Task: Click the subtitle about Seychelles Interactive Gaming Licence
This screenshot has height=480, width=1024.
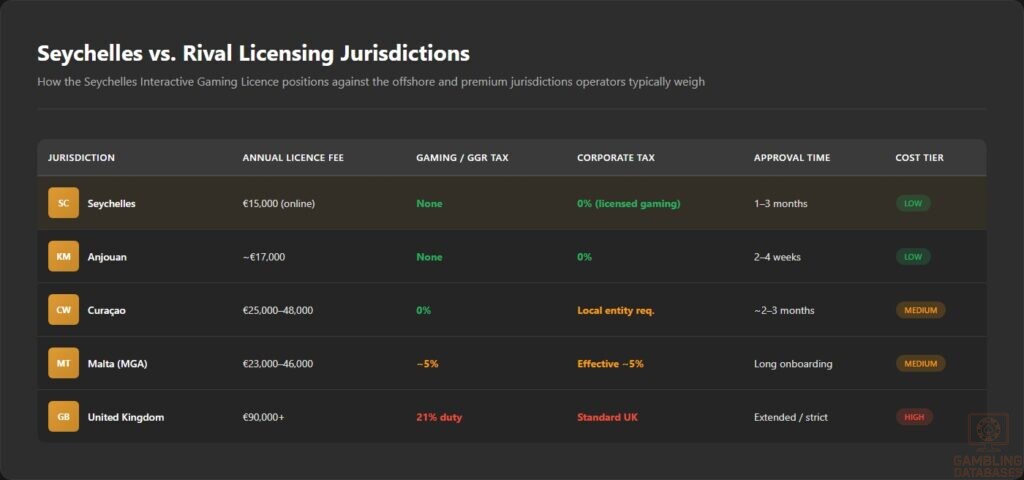Action: tap(371, 82)
